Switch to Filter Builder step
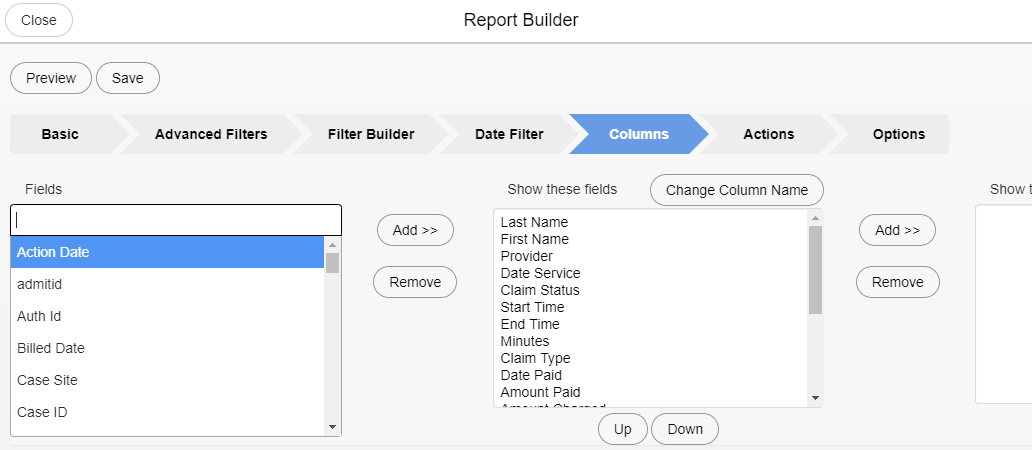The height and width of the screenshot is (450, 1032). [370, 134]
